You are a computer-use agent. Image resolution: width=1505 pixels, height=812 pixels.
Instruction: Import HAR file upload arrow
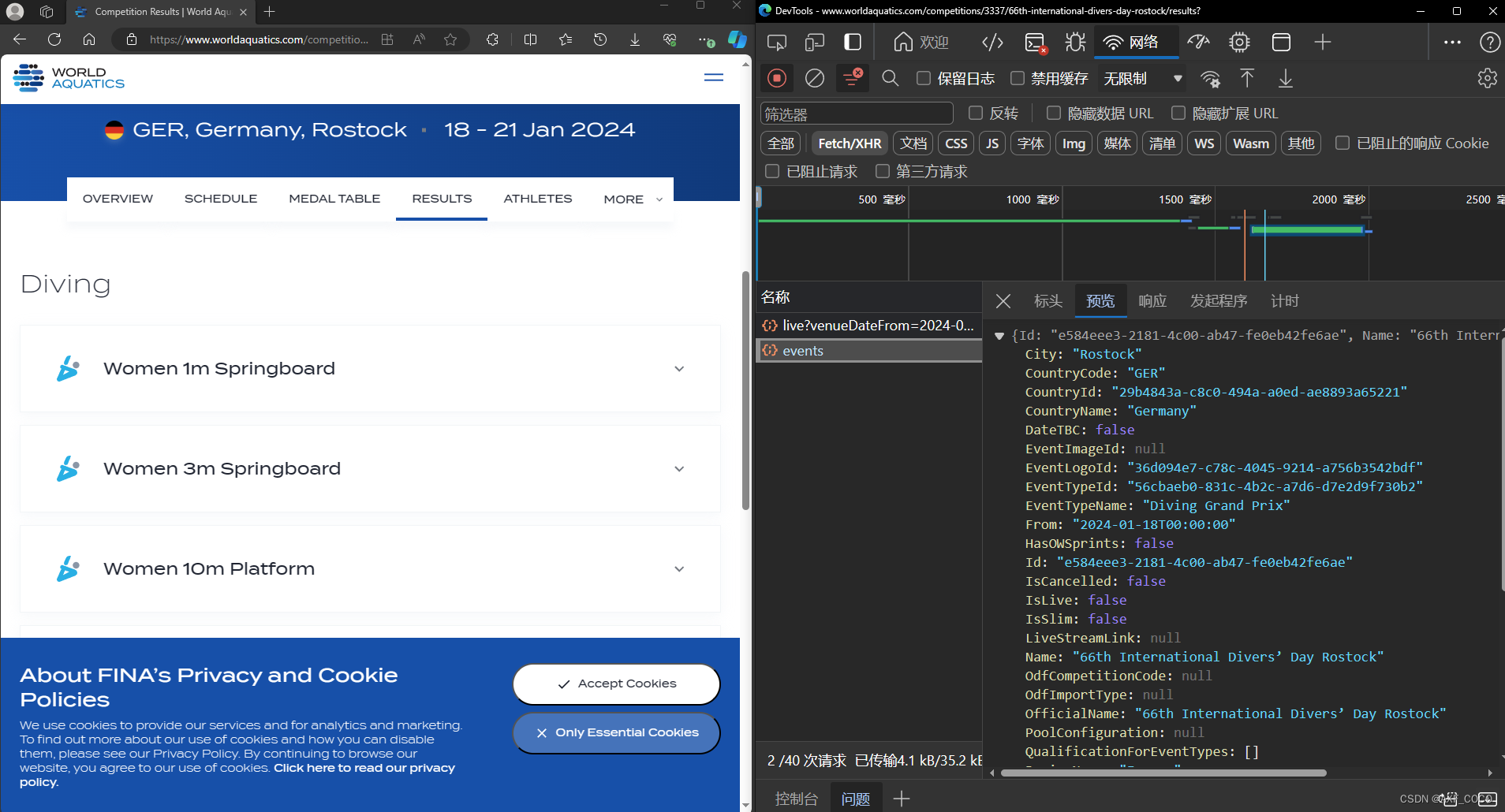click(1247, 78)
